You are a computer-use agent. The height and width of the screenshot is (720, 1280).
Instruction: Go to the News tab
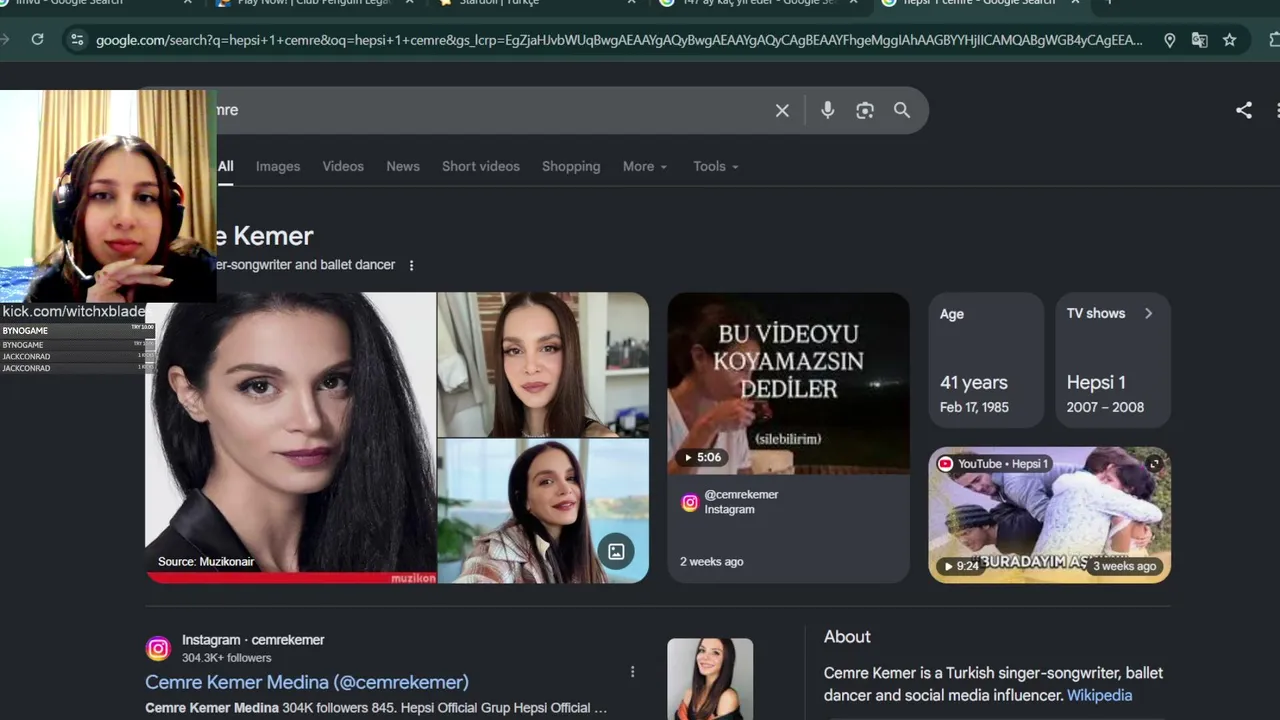403,166
